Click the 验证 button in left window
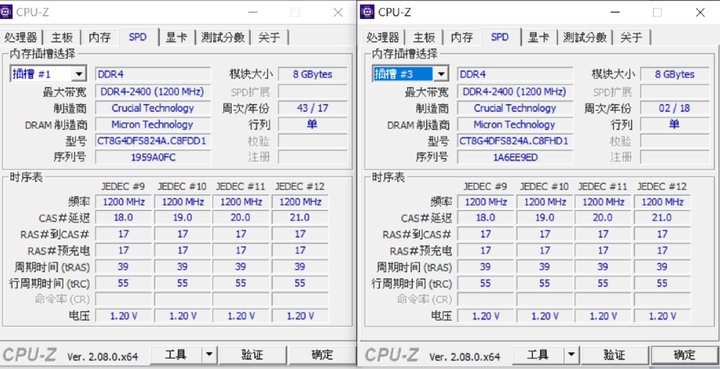This screenshot has width=720, height=369. (253, 354)
